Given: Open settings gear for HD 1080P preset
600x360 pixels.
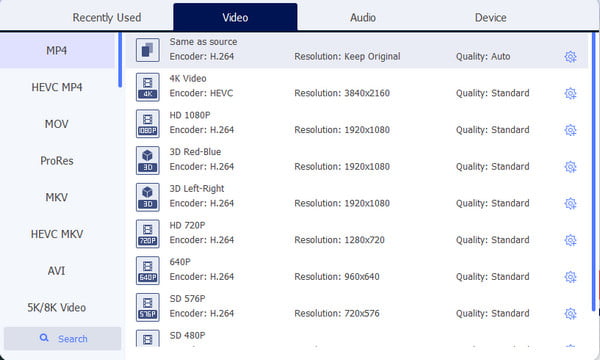Looking at the screenshot, I should pyautogui.click(x=570, y=130).
